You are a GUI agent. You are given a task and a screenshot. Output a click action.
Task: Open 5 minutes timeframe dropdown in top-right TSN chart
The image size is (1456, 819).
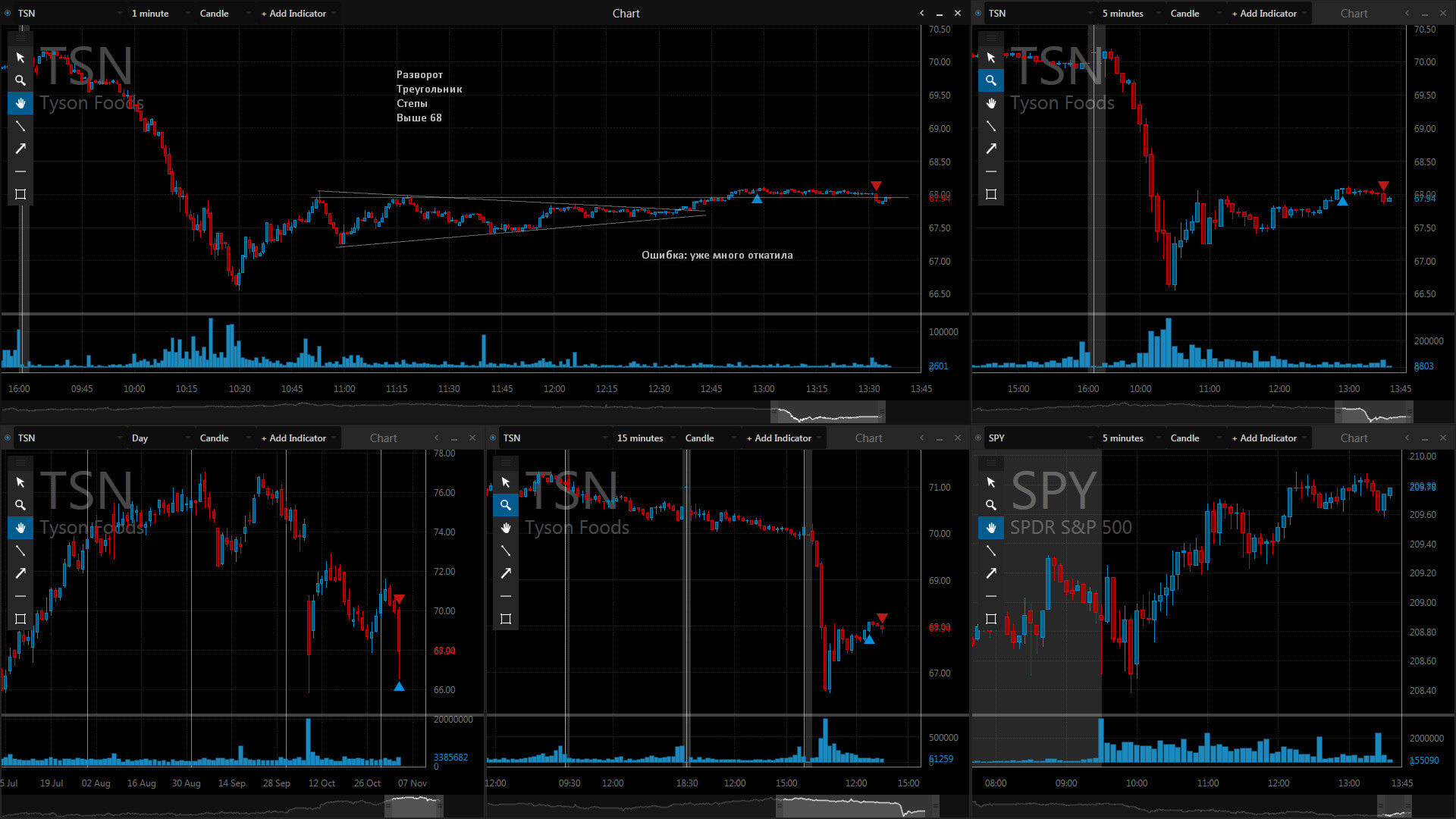click(x=1131, y=13)
